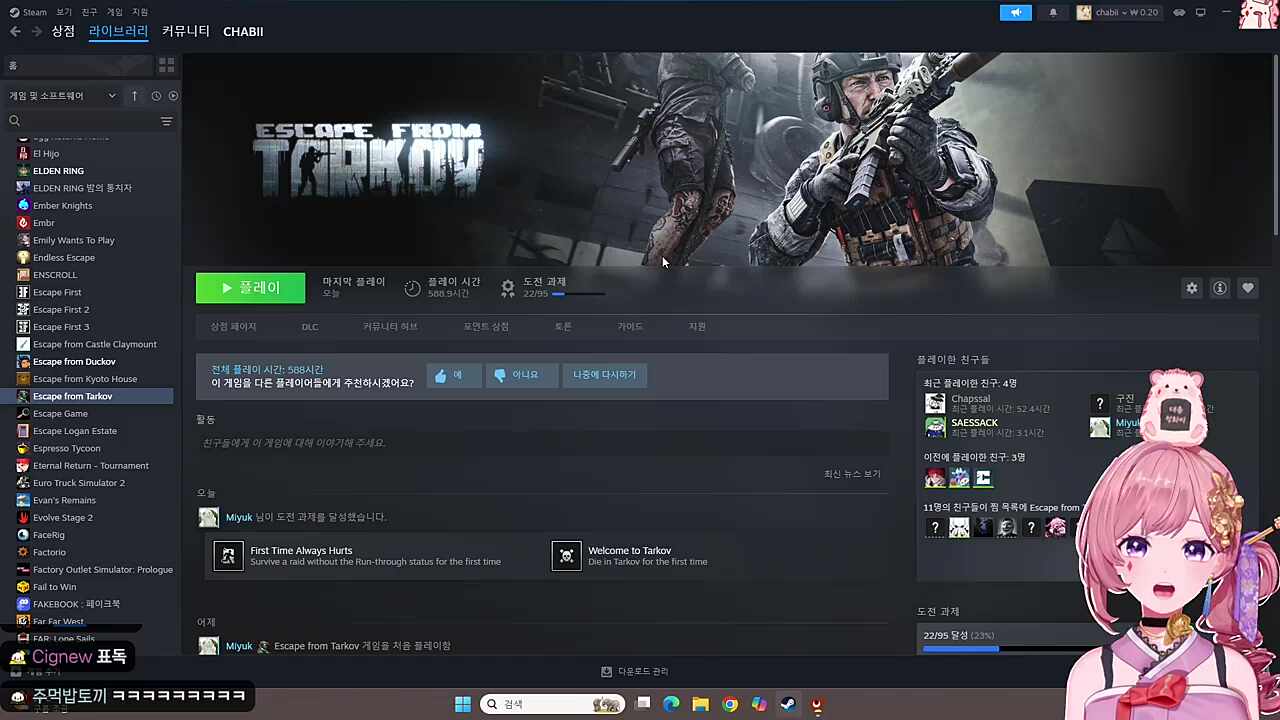Open the 토론 tab
The width and height of the screenshot is (1280, 720).
click(563, 327)
